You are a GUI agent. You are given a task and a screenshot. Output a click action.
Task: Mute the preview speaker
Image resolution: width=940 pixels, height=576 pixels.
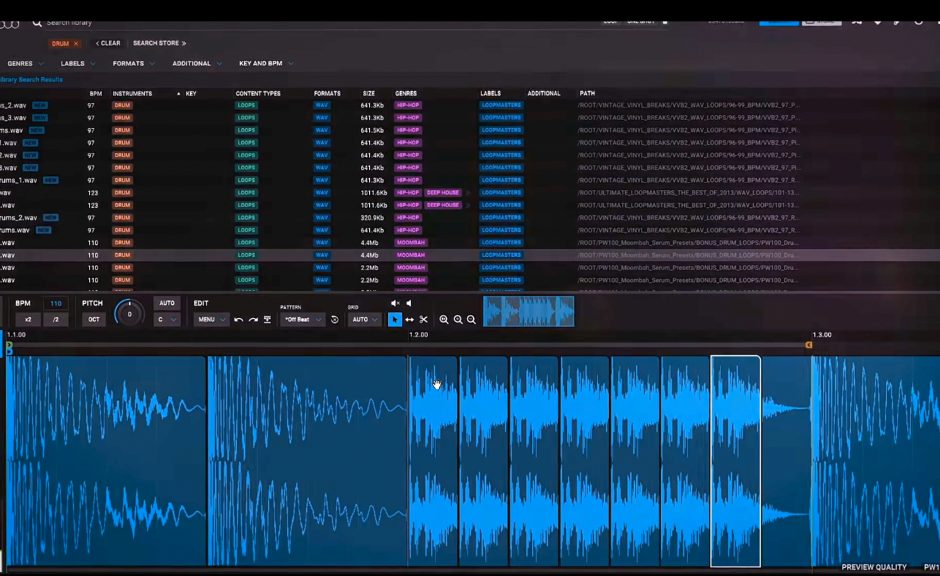point(394,303)
